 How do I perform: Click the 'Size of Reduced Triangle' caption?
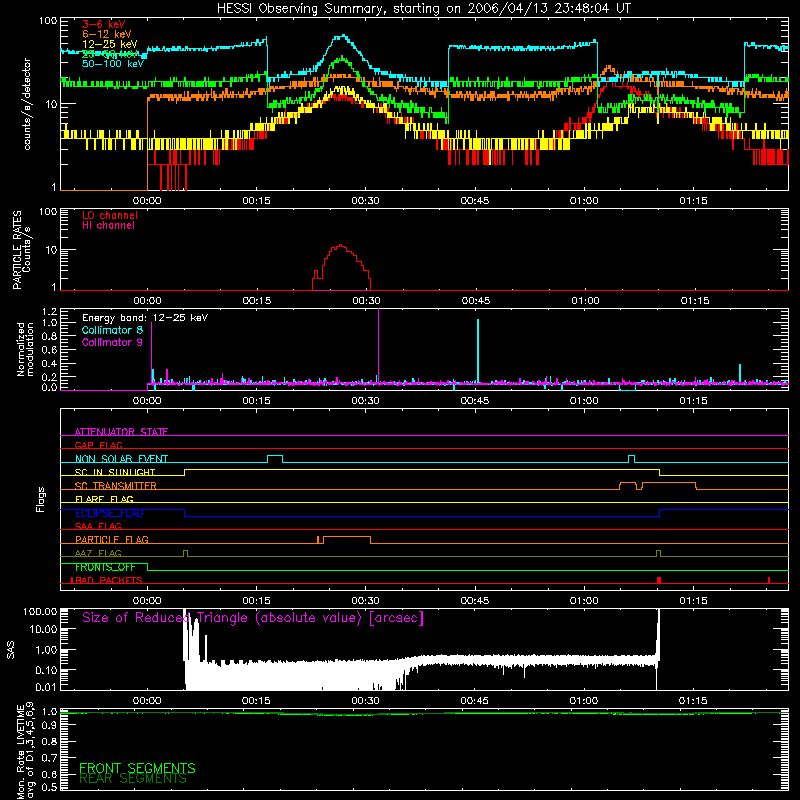tap(253, 618)
